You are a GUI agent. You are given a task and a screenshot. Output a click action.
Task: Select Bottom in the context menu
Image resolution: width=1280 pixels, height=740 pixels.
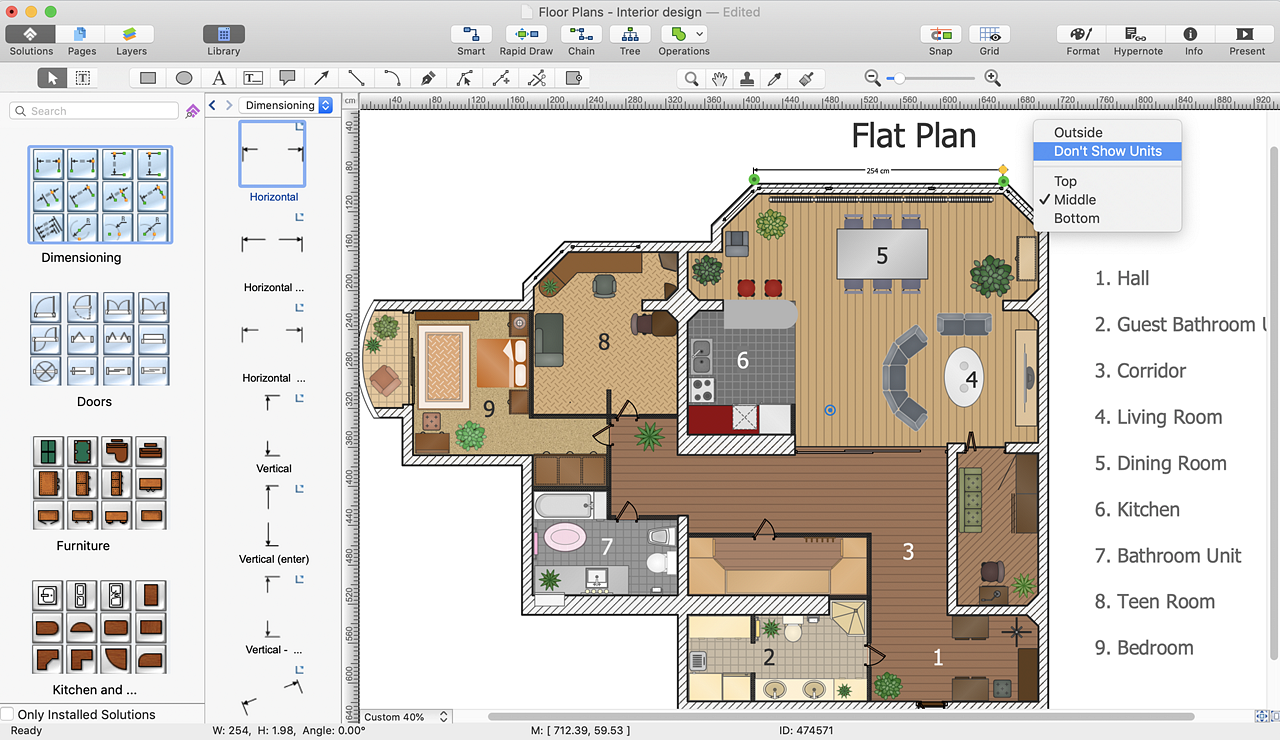click(1107, 218)
